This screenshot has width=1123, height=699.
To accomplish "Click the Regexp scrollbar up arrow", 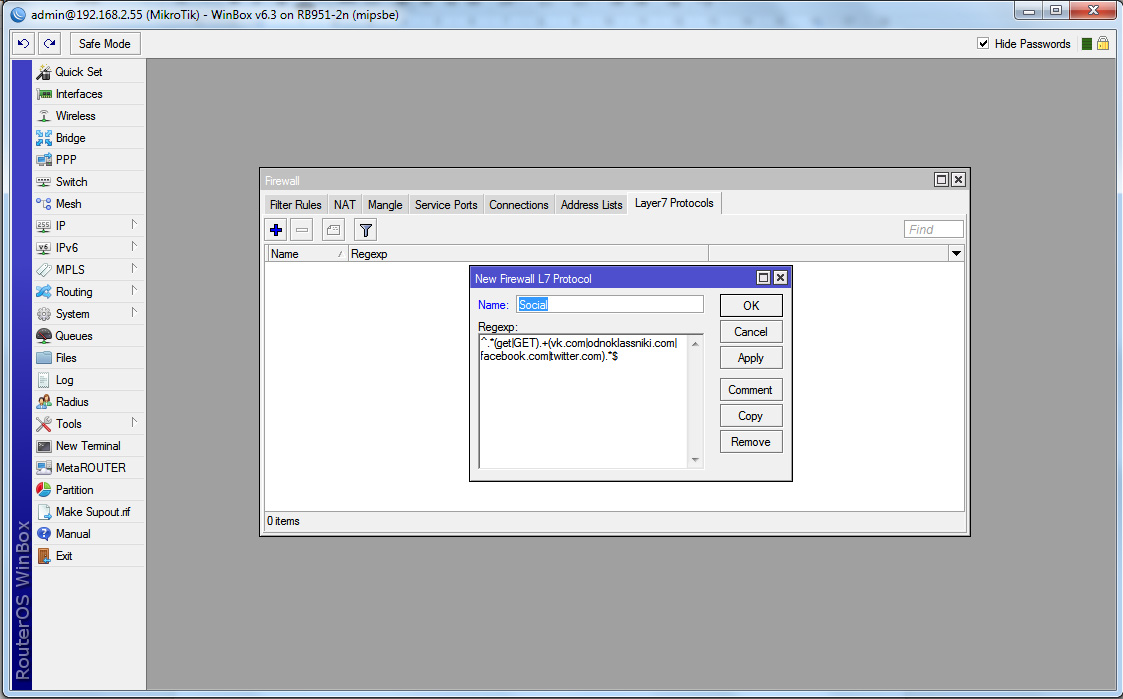I will tap(695, 344).
